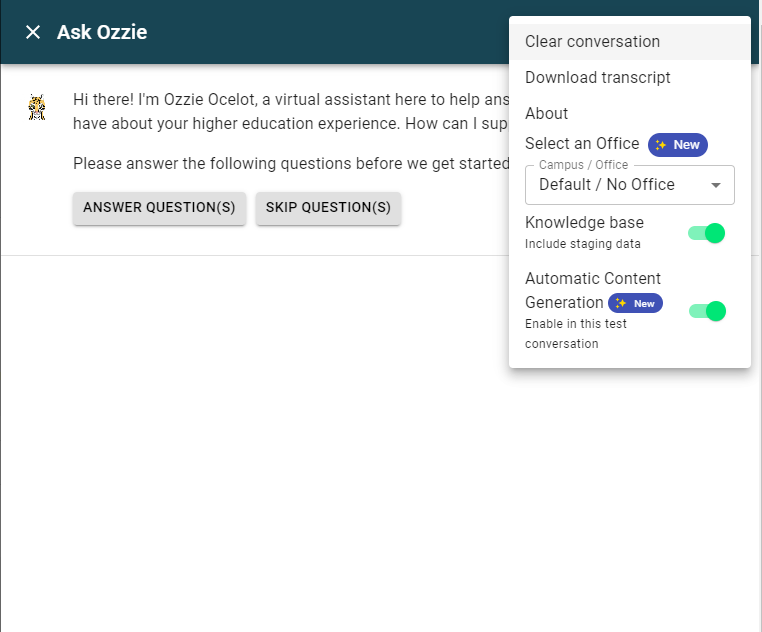Click the SKIP QUESTION(S) button
762x632 pixels.
[328, 208]
